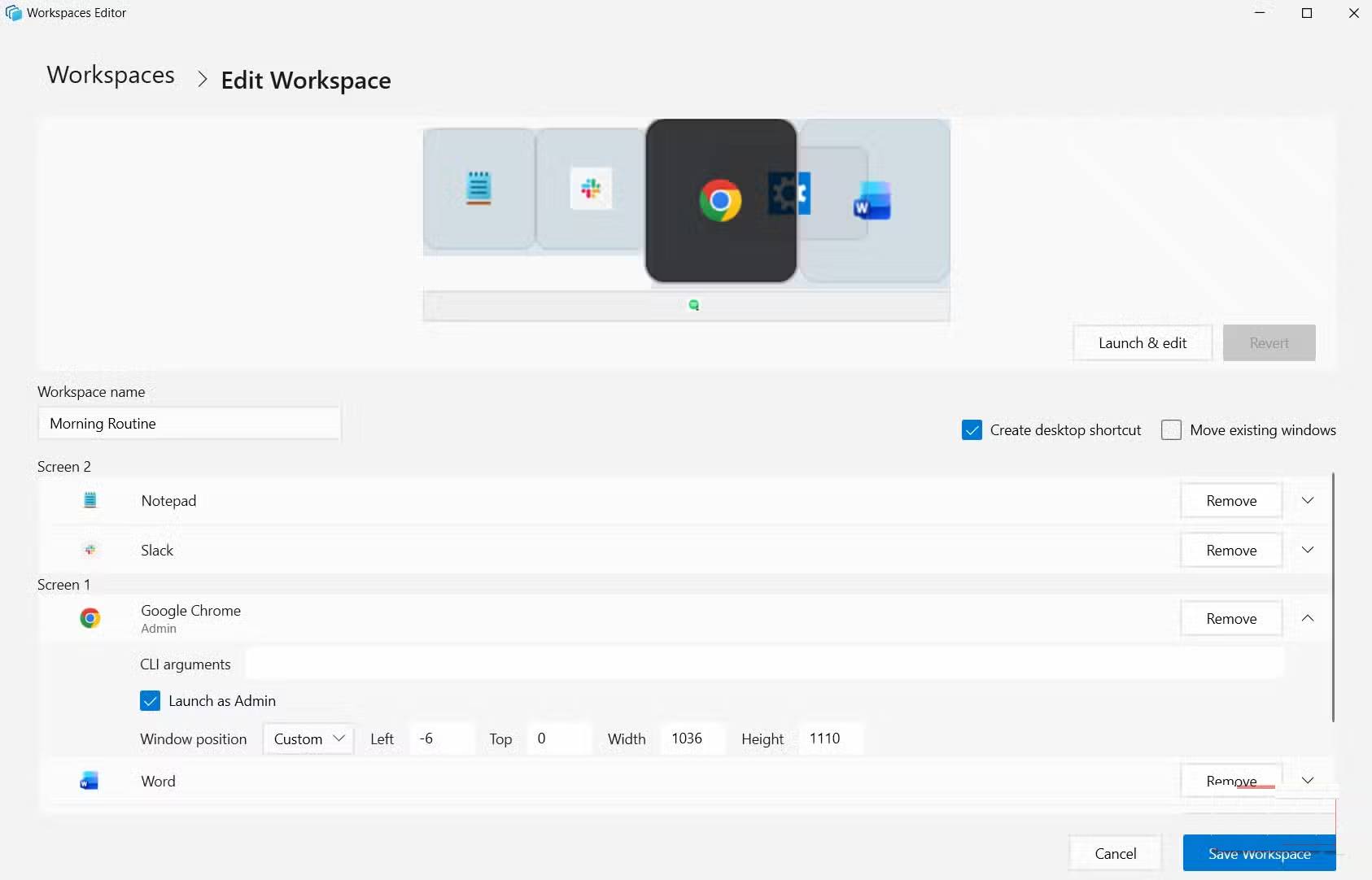This screenshot has height=880, width=1372.
Task: Click the Word icon in the layout preview
Action: coord(872,200)
